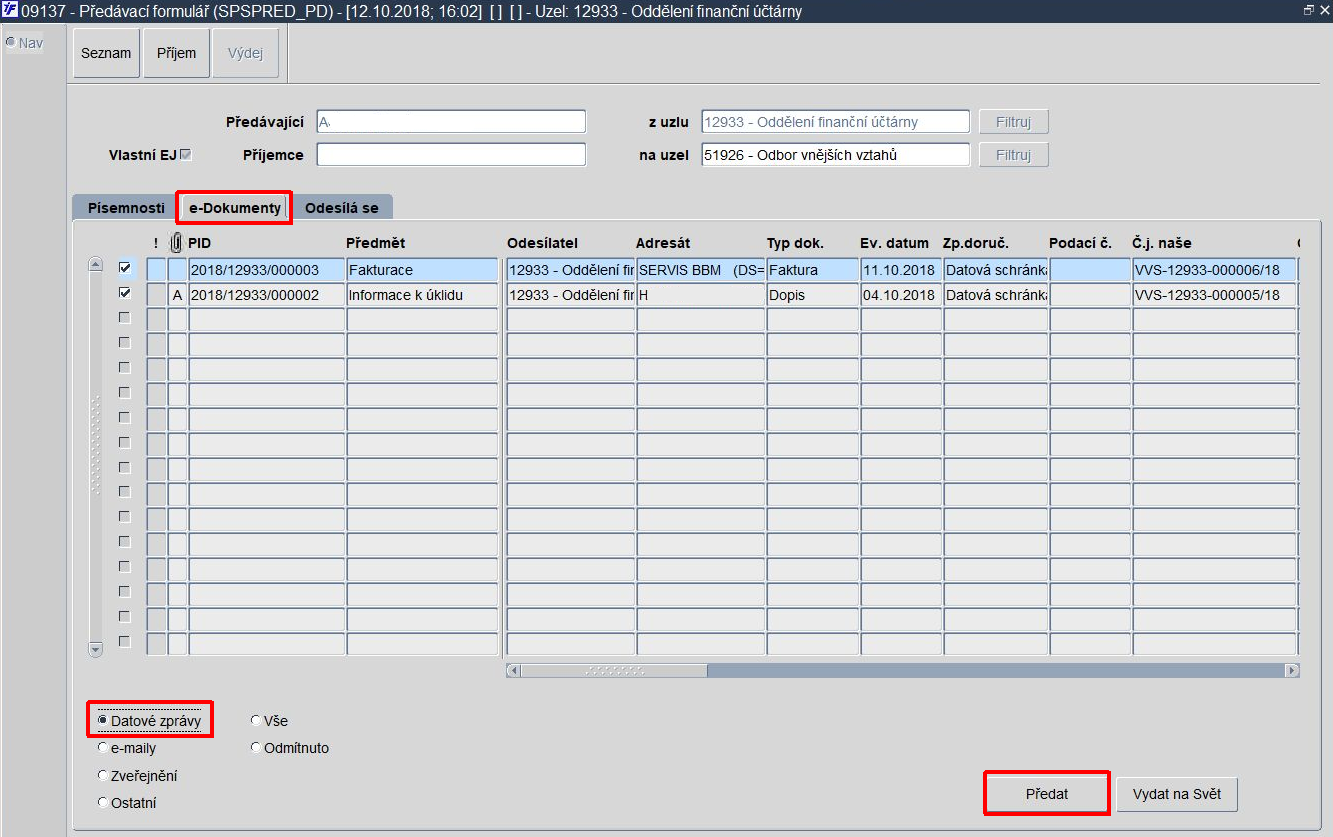Click the restore window icon at top right
Image resolution: width=1333 pixels, height=837 pixels.
[x=1310, y=10]
